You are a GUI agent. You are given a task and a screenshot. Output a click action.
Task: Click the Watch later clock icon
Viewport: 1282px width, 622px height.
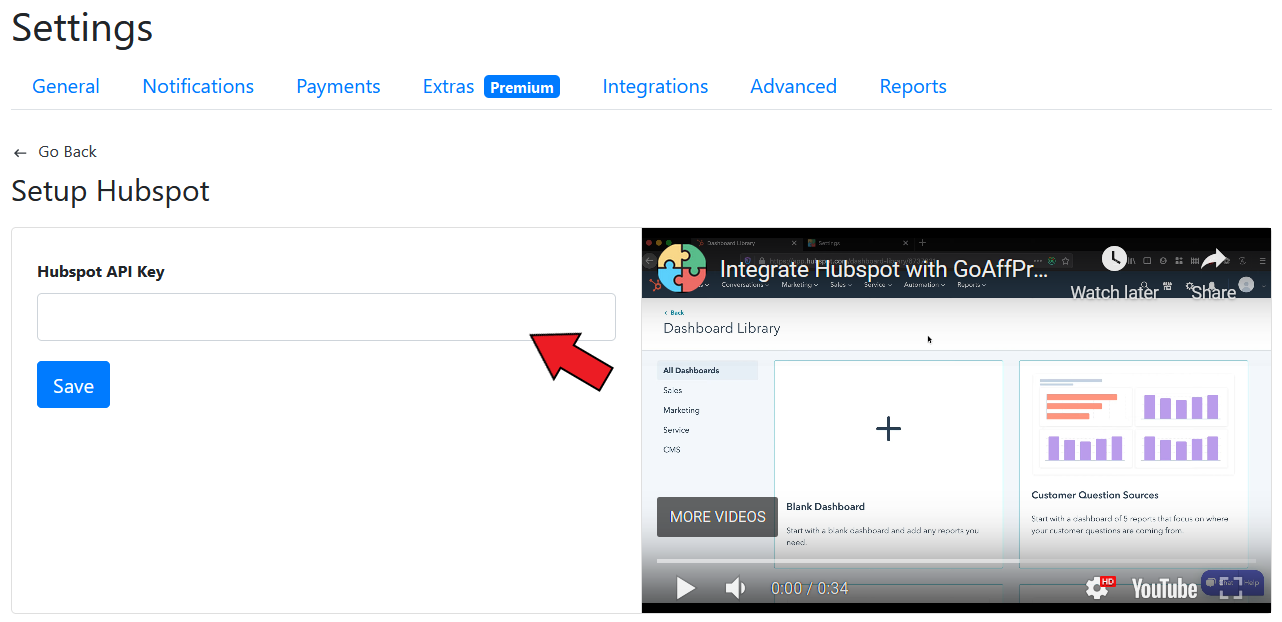pyautogui.click(x=1114, y=259)
